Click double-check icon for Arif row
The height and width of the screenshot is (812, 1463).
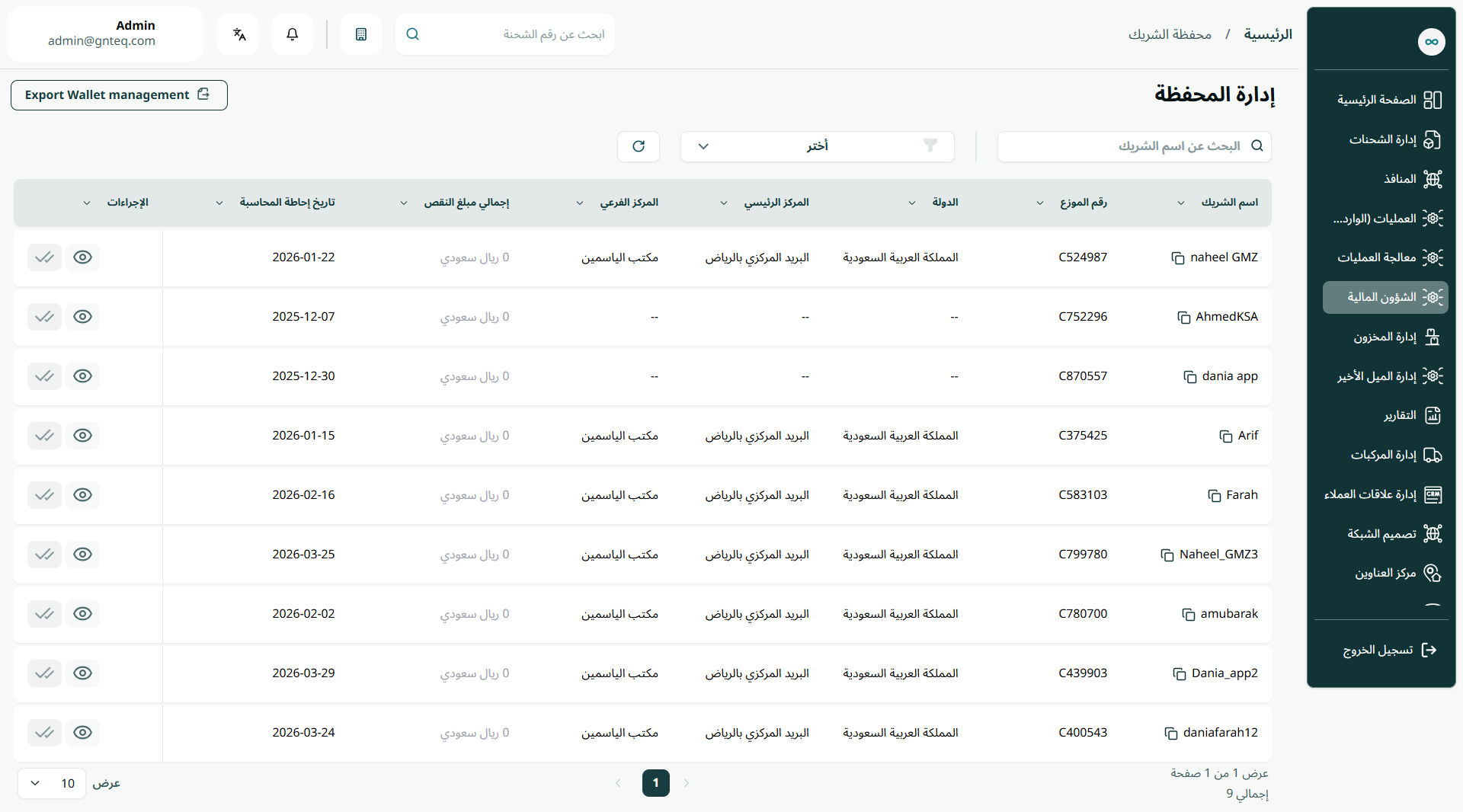click(44, 436)
